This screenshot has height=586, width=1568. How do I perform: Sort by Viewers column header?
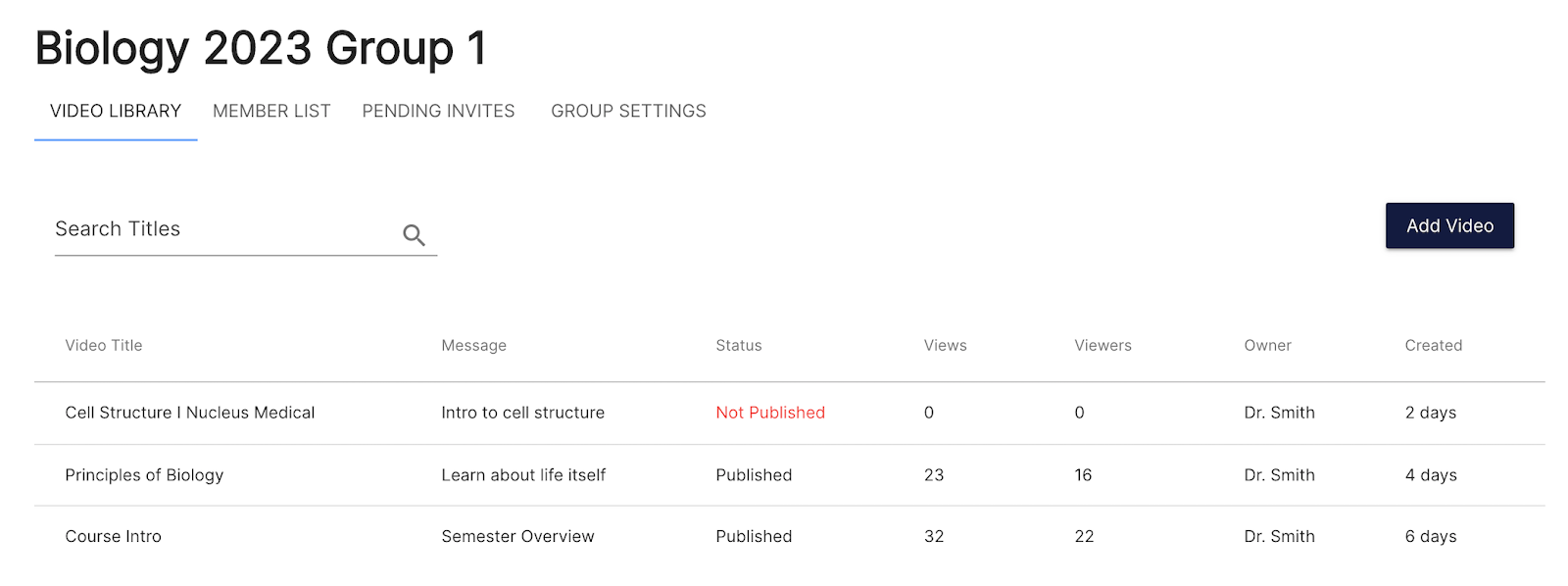(x=1102, y=346)
